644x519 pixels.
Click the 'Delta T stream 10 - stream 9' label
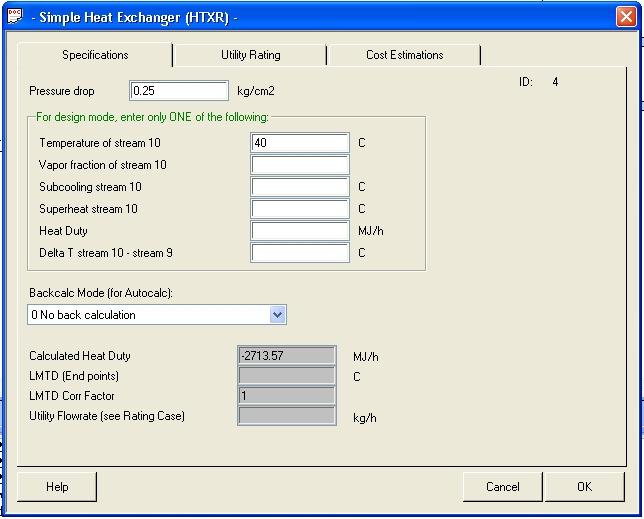pyautogui.click(x=106, y=253)
